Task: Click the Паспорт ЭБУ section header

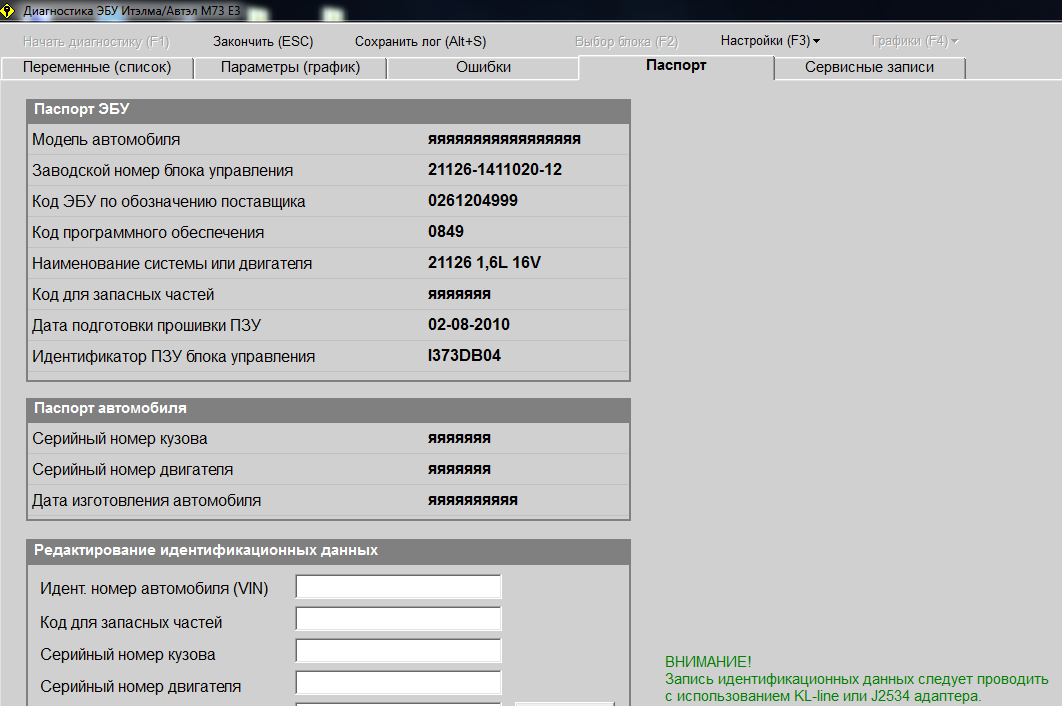Action: click(x=328, y=110)
